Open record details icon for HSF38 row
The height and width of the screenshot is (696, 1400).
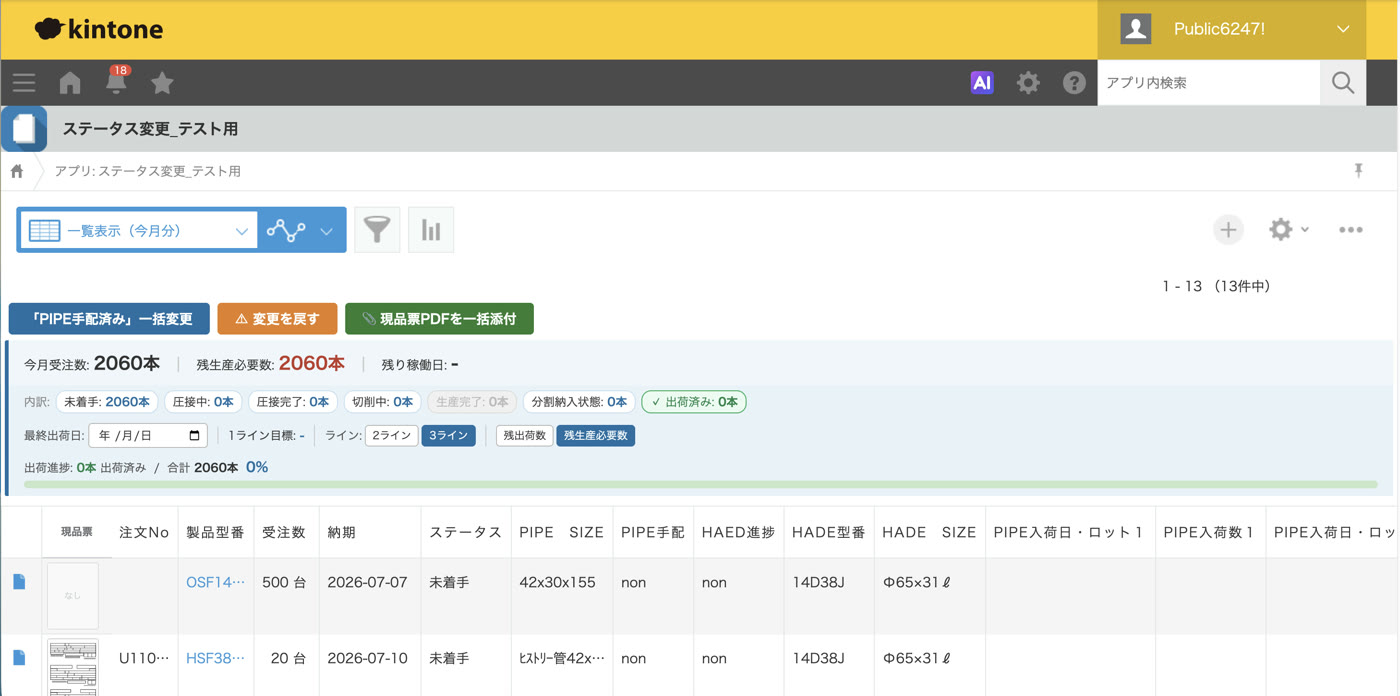point(19,658)
